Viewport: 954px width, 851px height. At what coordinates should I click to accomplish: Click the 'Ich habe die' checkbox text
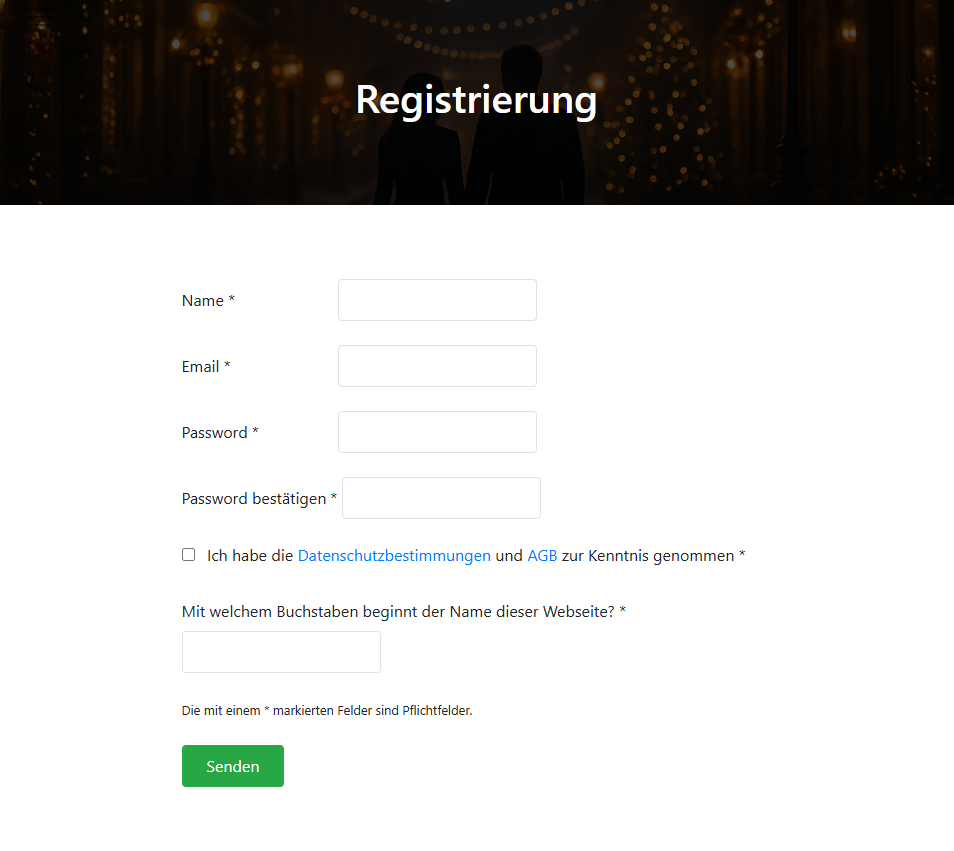(250, 556)
